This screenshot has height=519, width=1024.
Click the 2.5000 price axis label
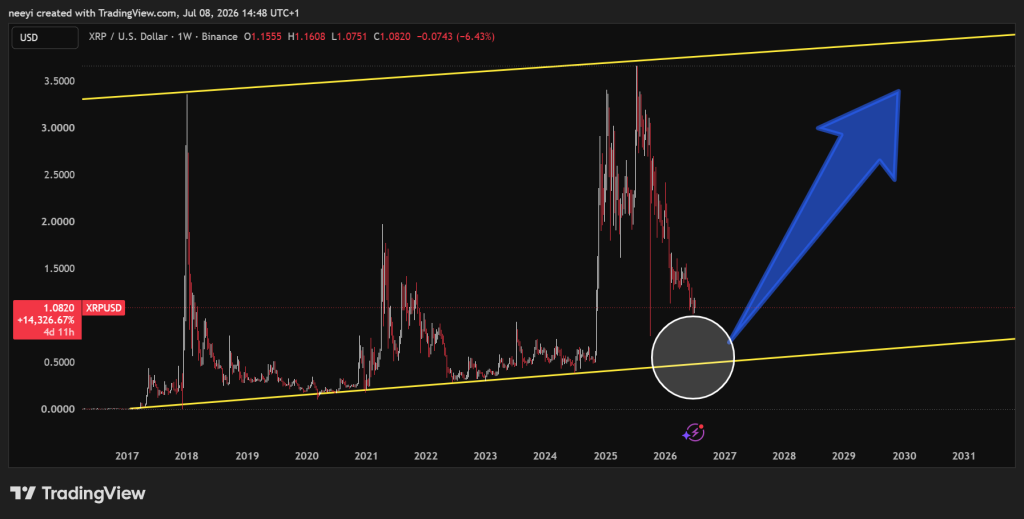pos(59,175)
